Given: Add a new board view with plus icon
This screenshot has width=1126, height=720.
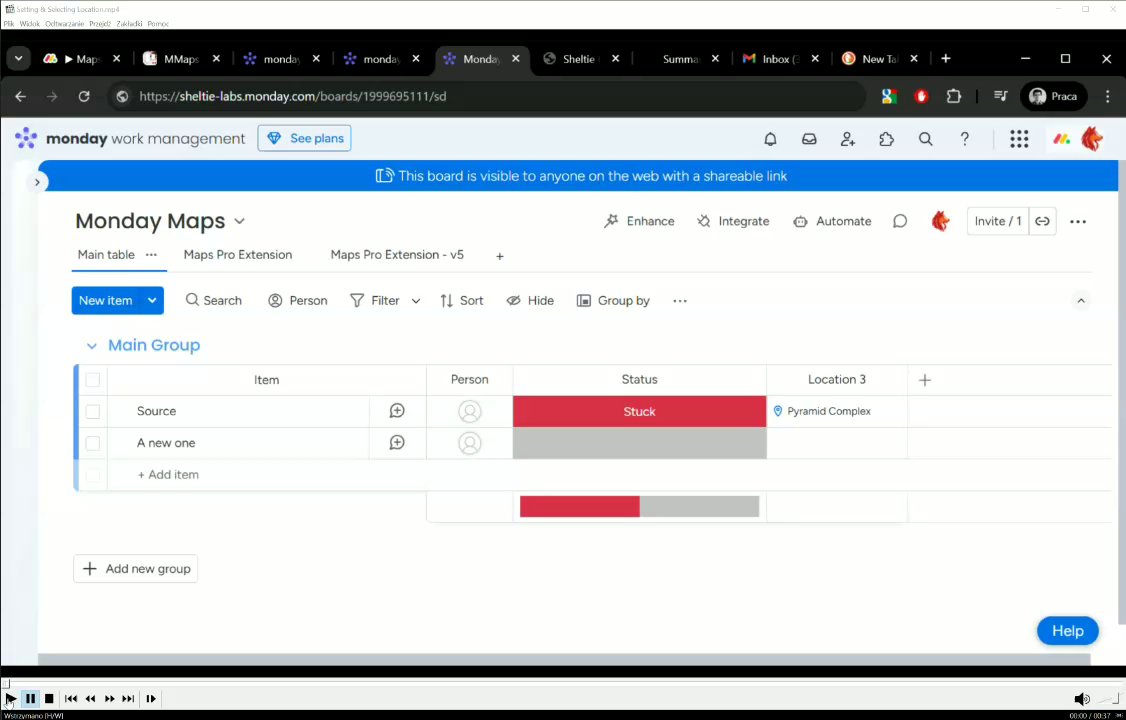Looking at the screenshot, I should coord(500,256).
